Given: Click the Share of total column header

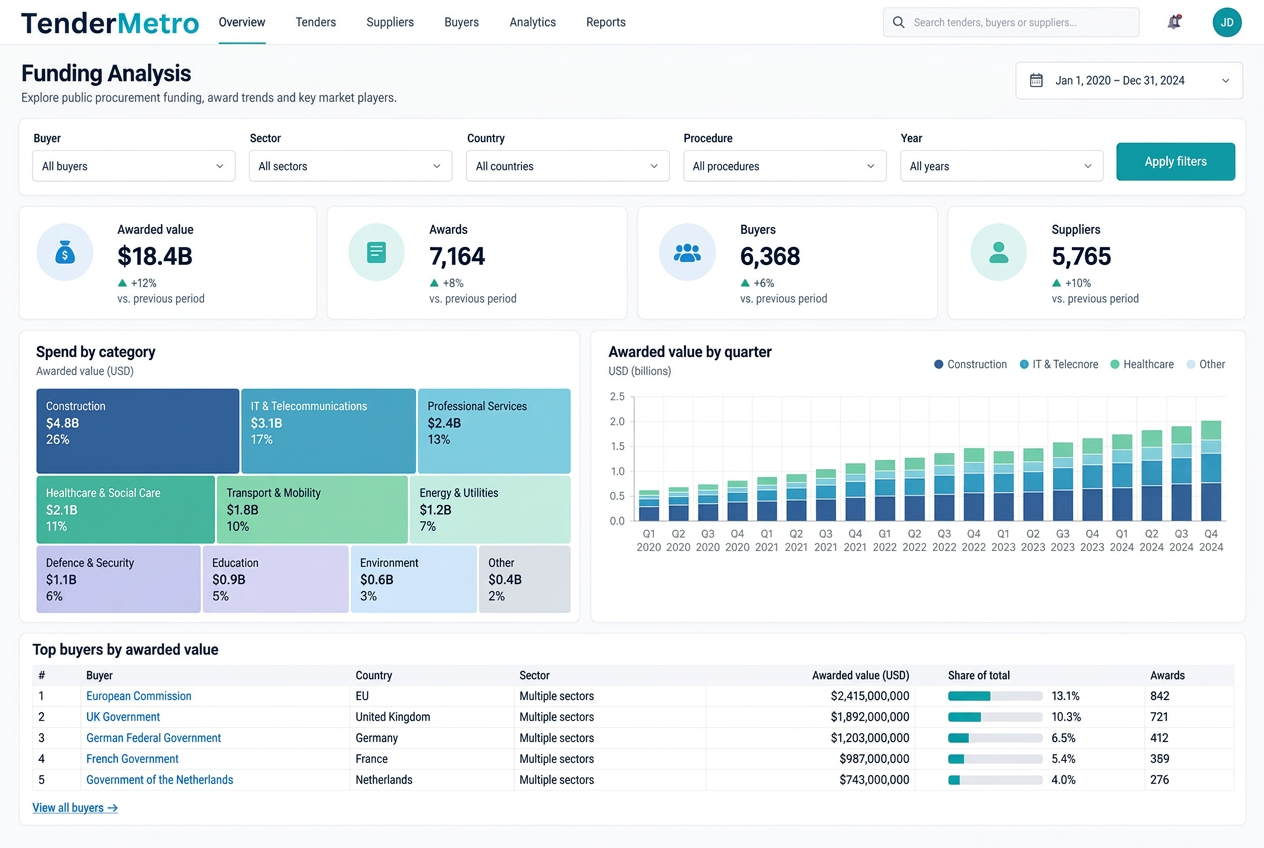Looking at the screenshot, I should [979, 675].
